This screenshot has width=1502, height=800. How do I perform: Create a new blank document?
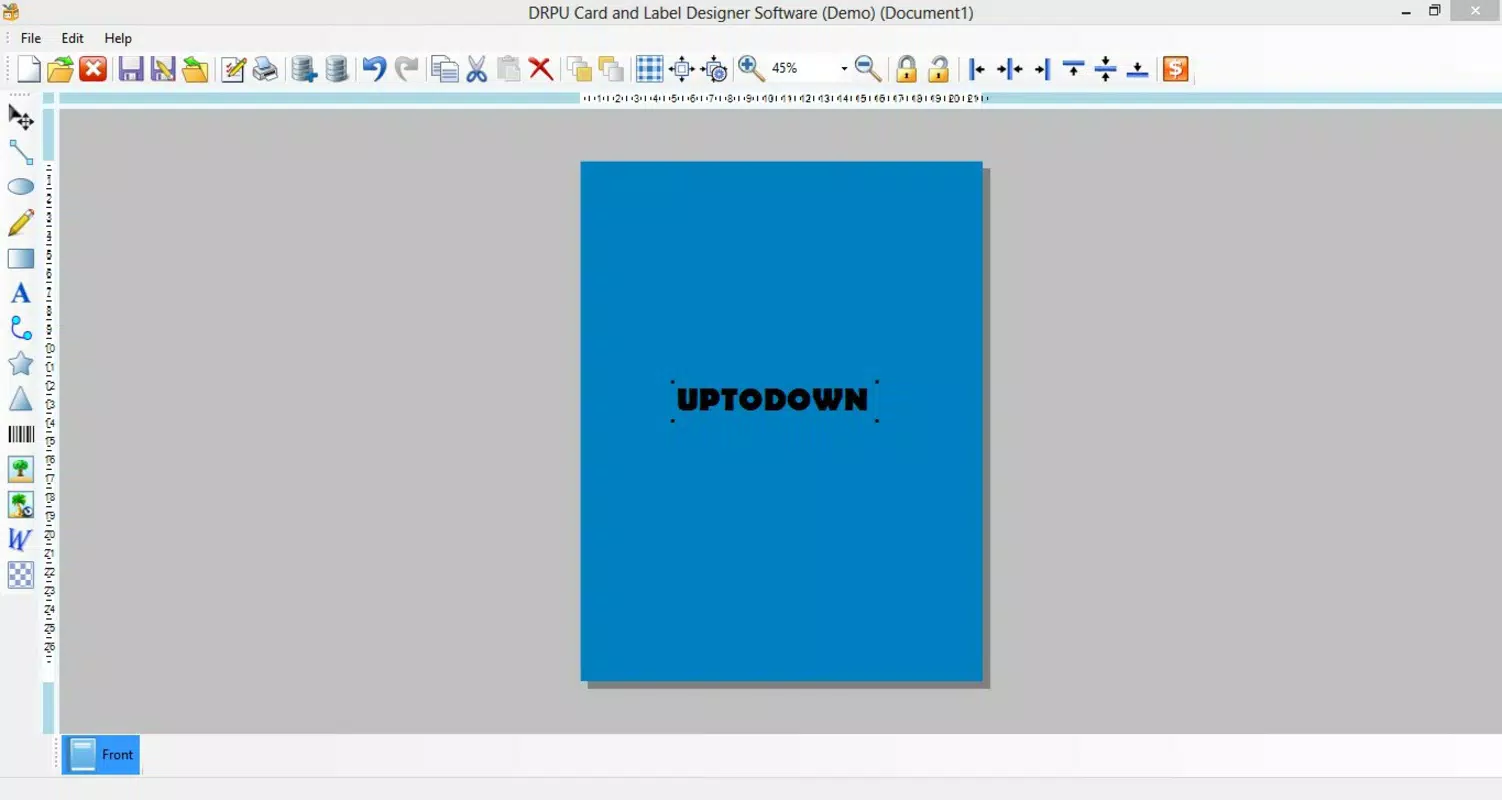tap(29, 69)
